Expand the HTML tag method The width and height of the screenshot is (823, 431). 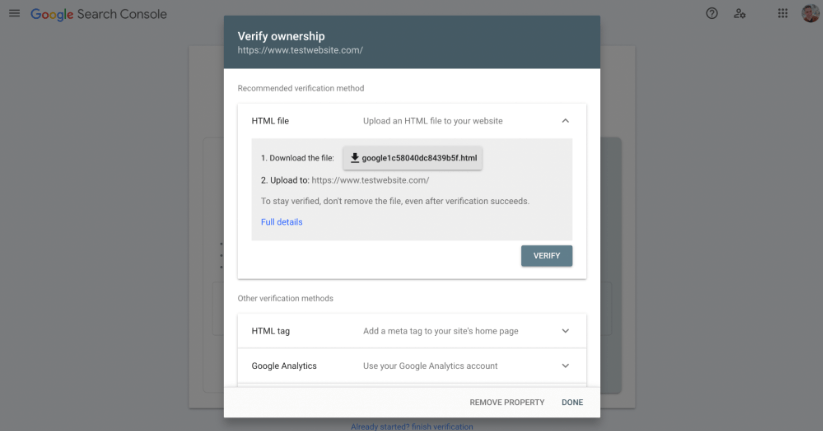(565, 331)
